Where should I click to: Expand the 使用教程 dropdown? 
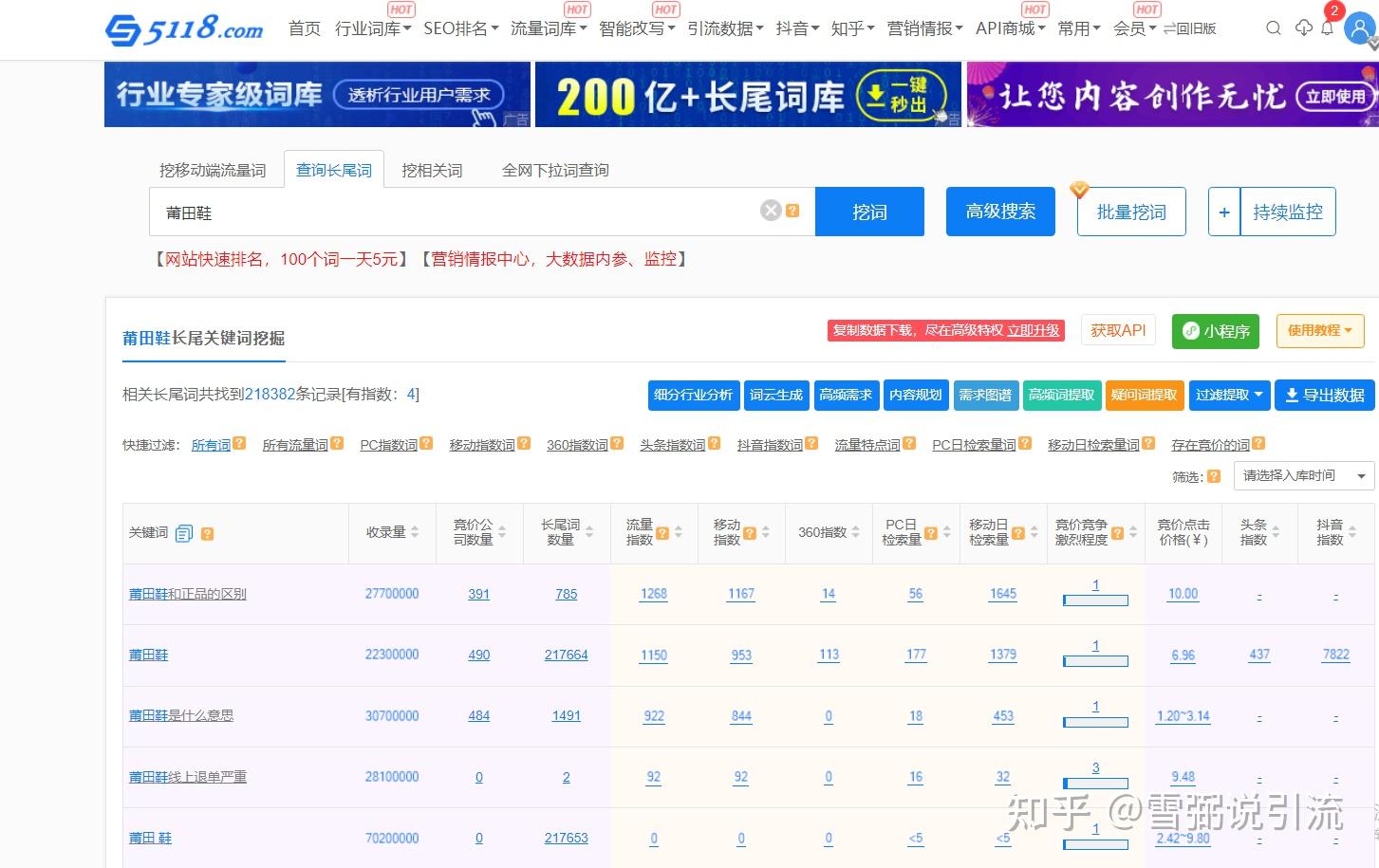point(1319,330)
